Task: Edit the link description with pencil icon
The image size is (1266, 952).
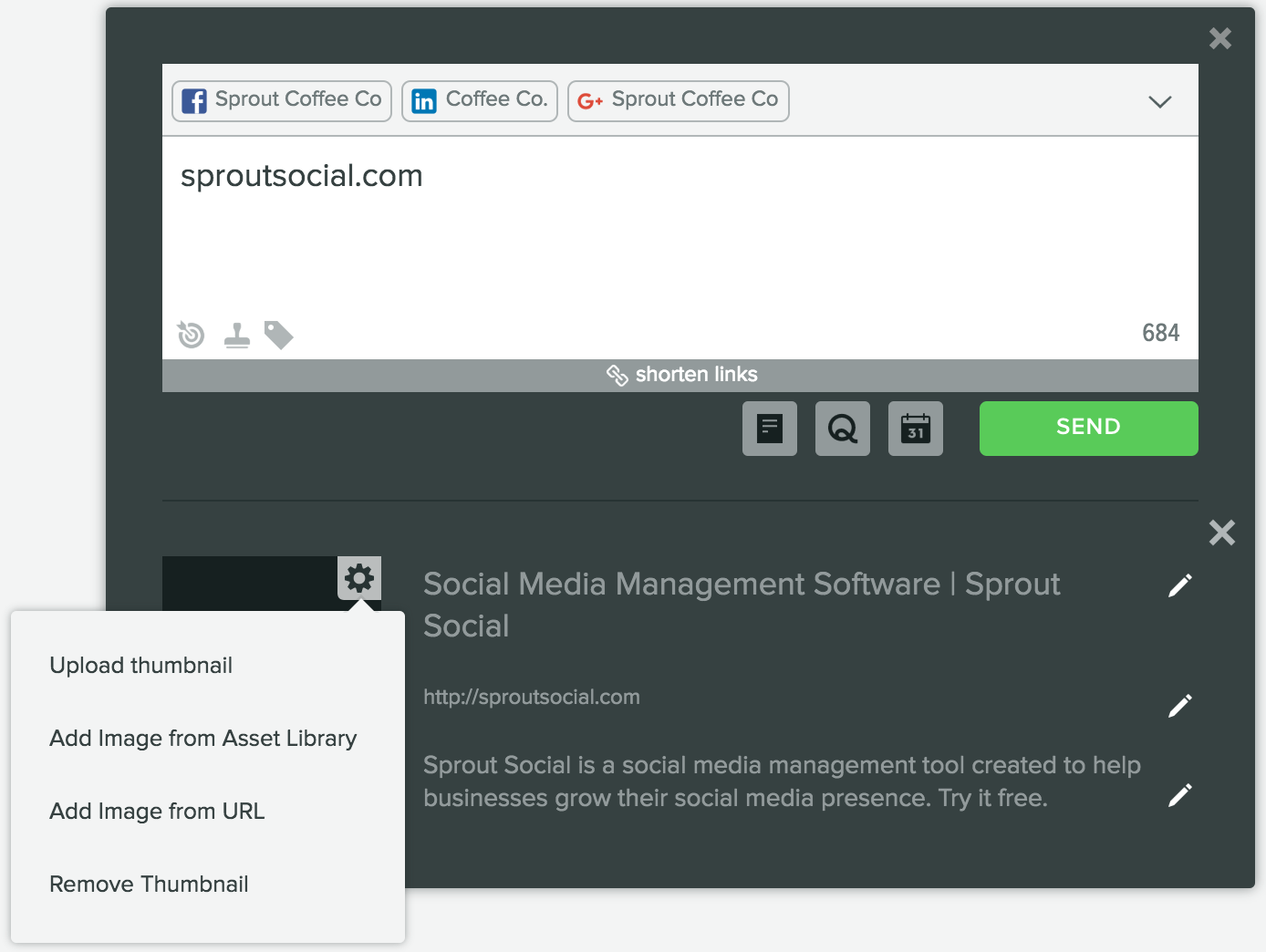Action: pyautogui.click(x=1180, y=795)
